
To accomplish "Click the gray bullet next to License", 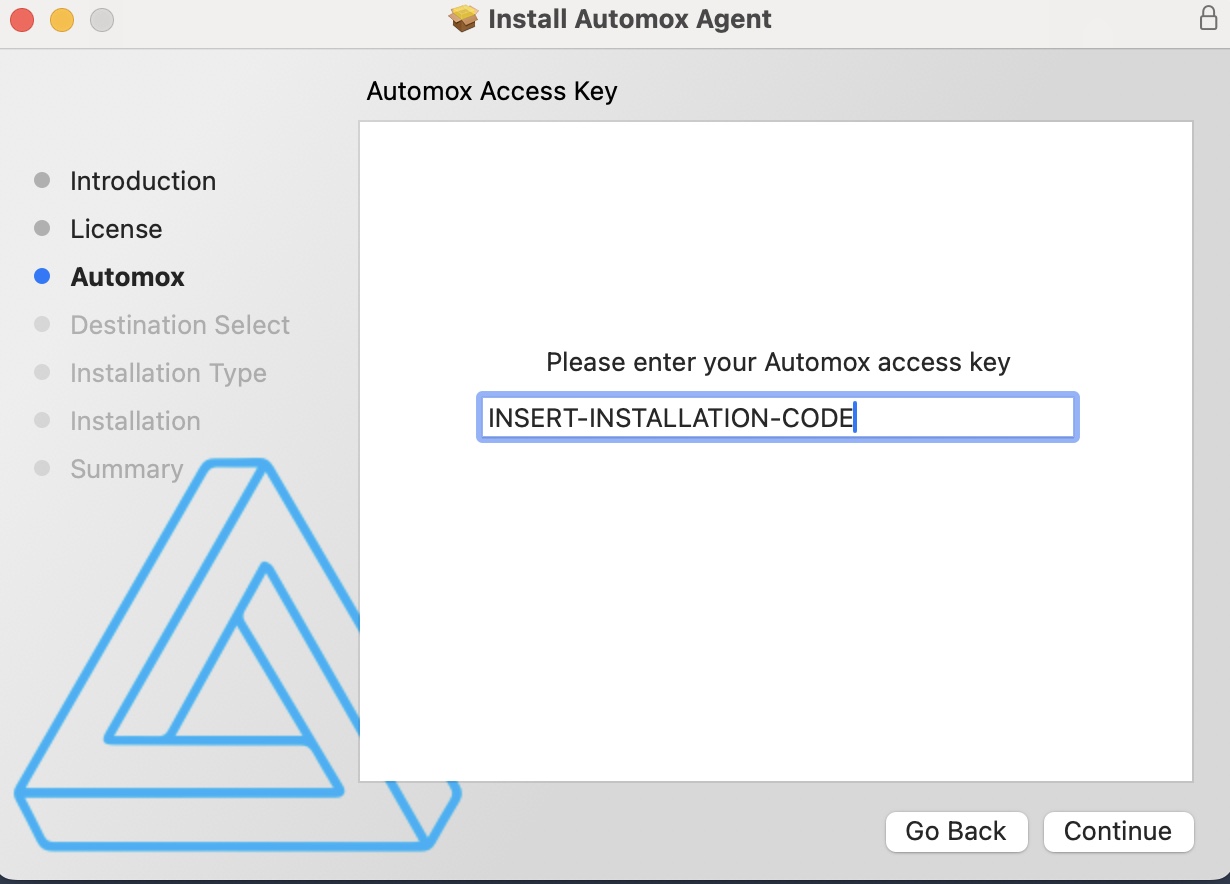I will (x=42, y=229).
